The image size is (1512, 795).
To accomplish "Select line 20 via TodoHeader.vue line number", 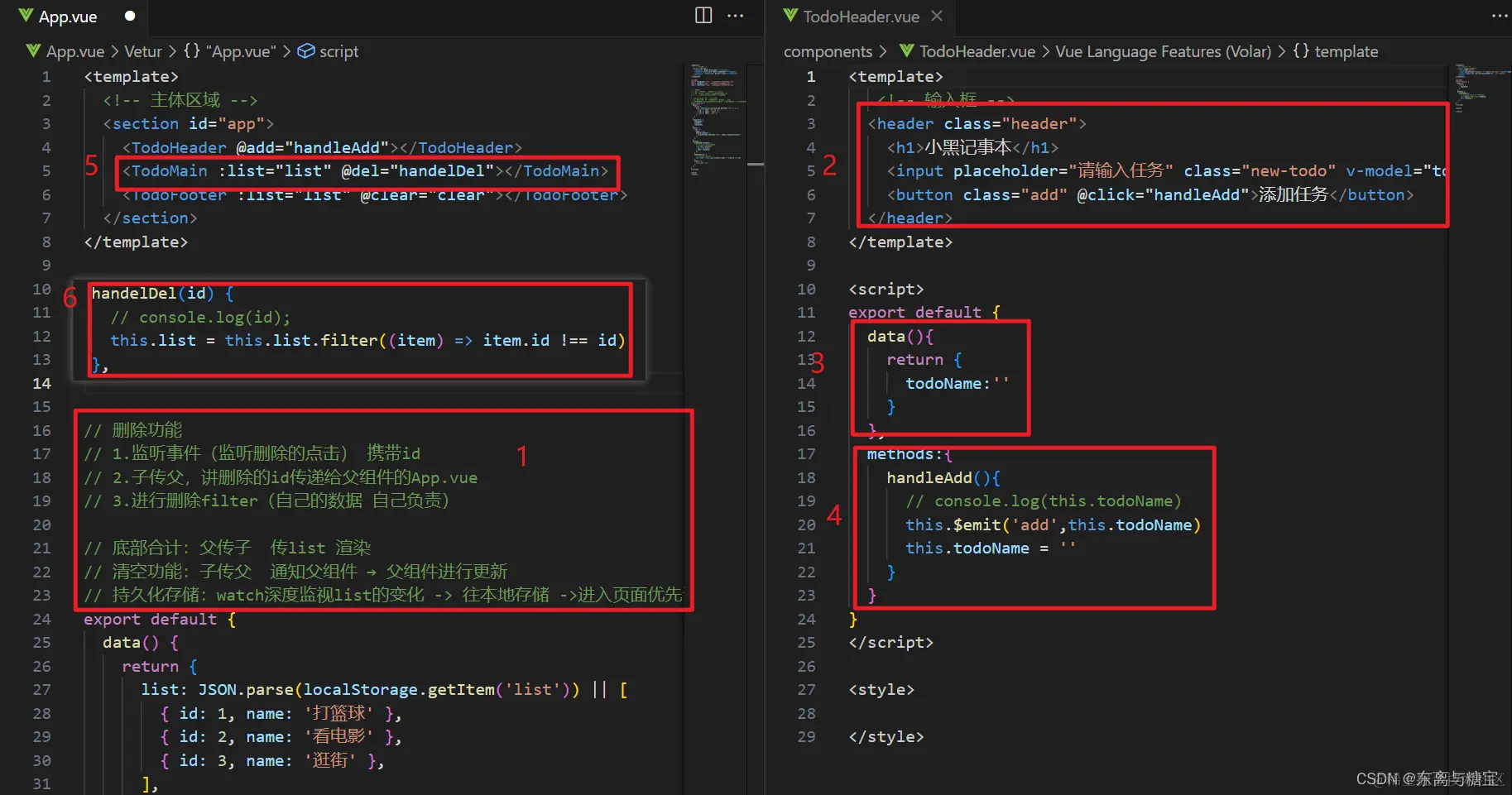I will 806,524.
